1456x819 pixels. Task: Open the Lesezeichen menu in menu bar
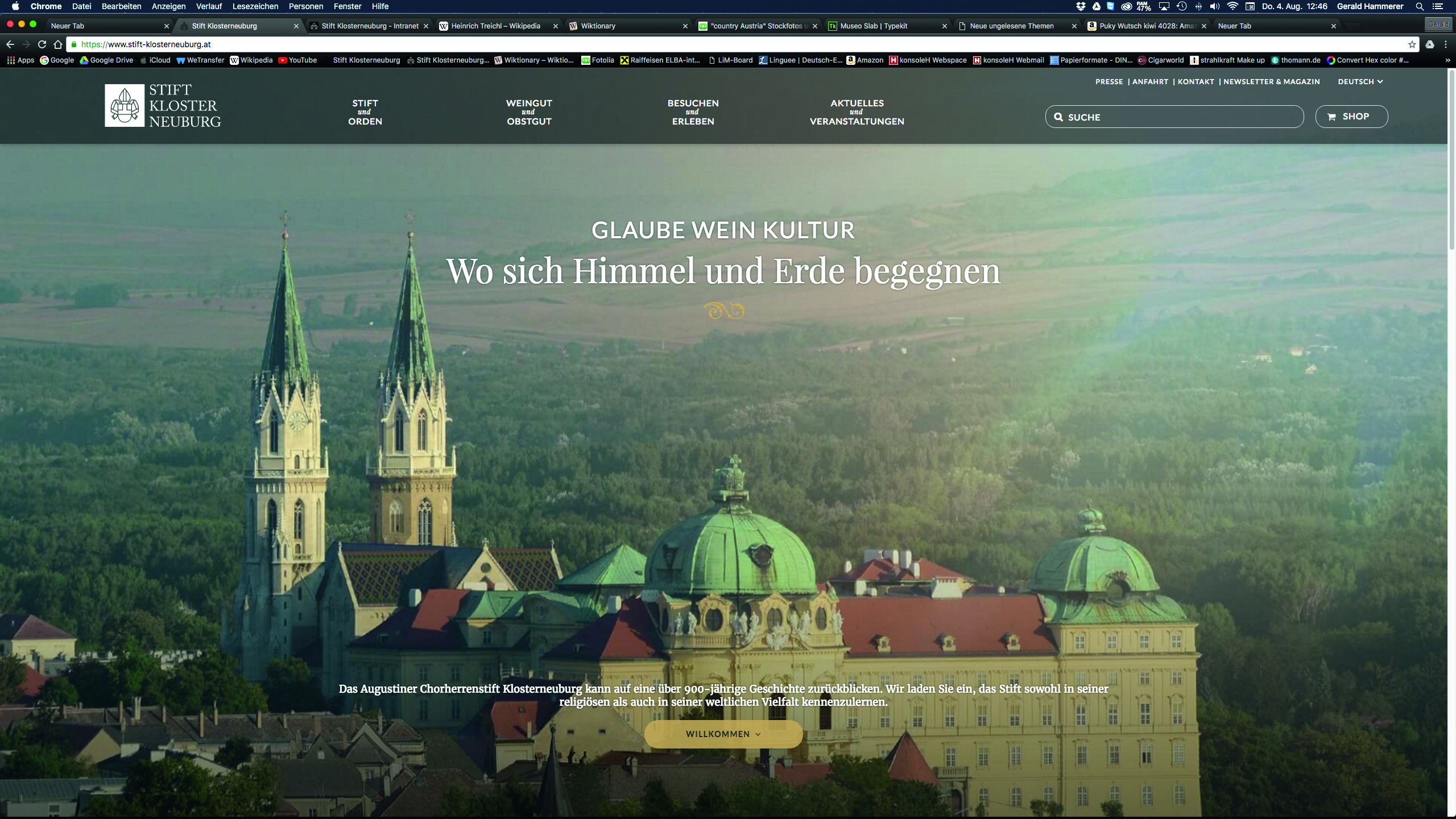coord(255,6)
